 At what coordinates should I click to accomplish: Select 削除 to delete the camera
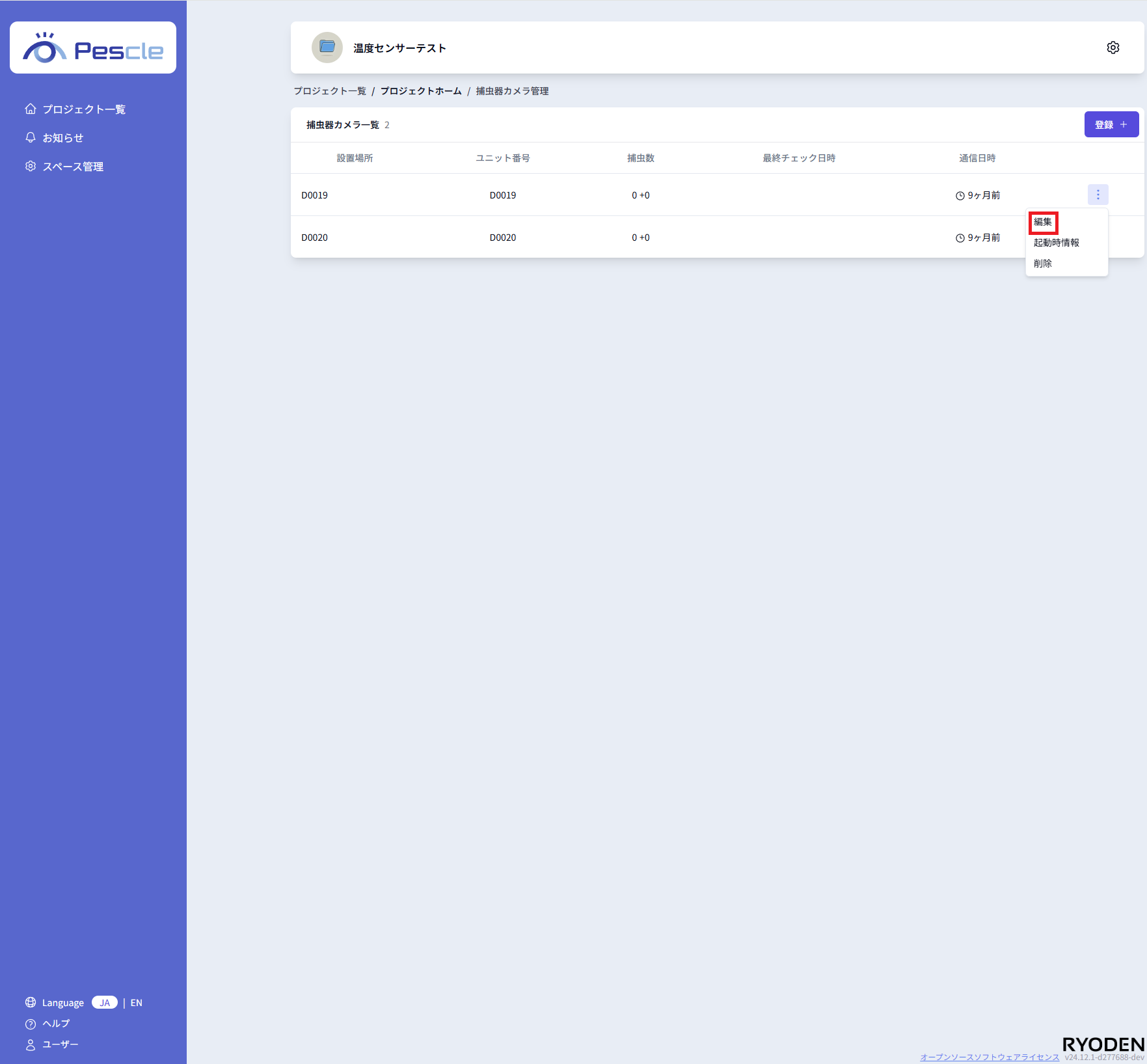point(1043,264)
